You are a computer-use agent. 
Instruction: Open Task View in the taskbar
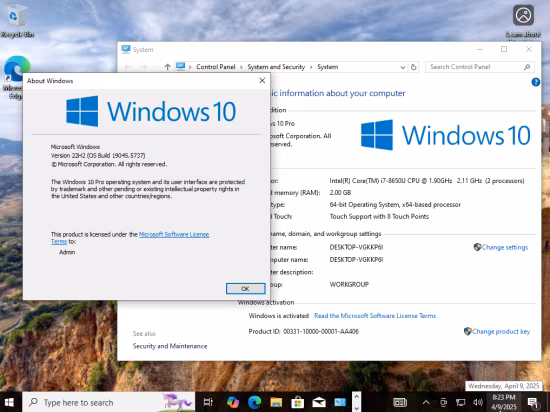click(208, 402)
